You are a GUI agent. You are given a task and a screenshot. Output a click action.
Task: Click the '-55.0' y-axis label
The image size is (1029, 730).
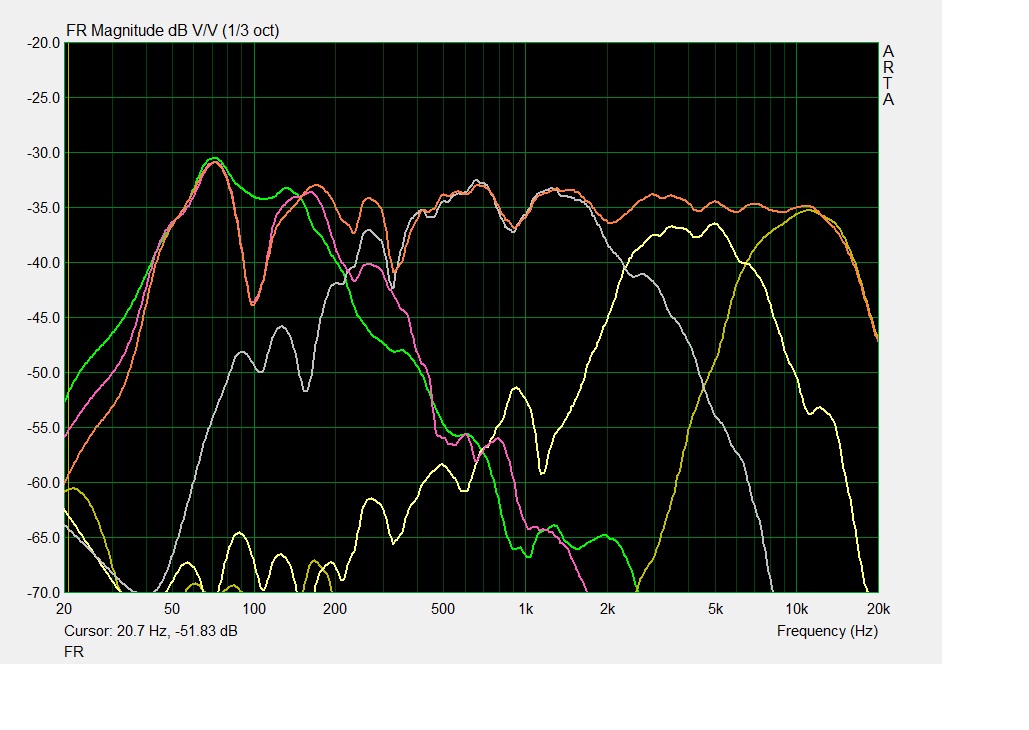pyautogui.click(x=43, y=428)
